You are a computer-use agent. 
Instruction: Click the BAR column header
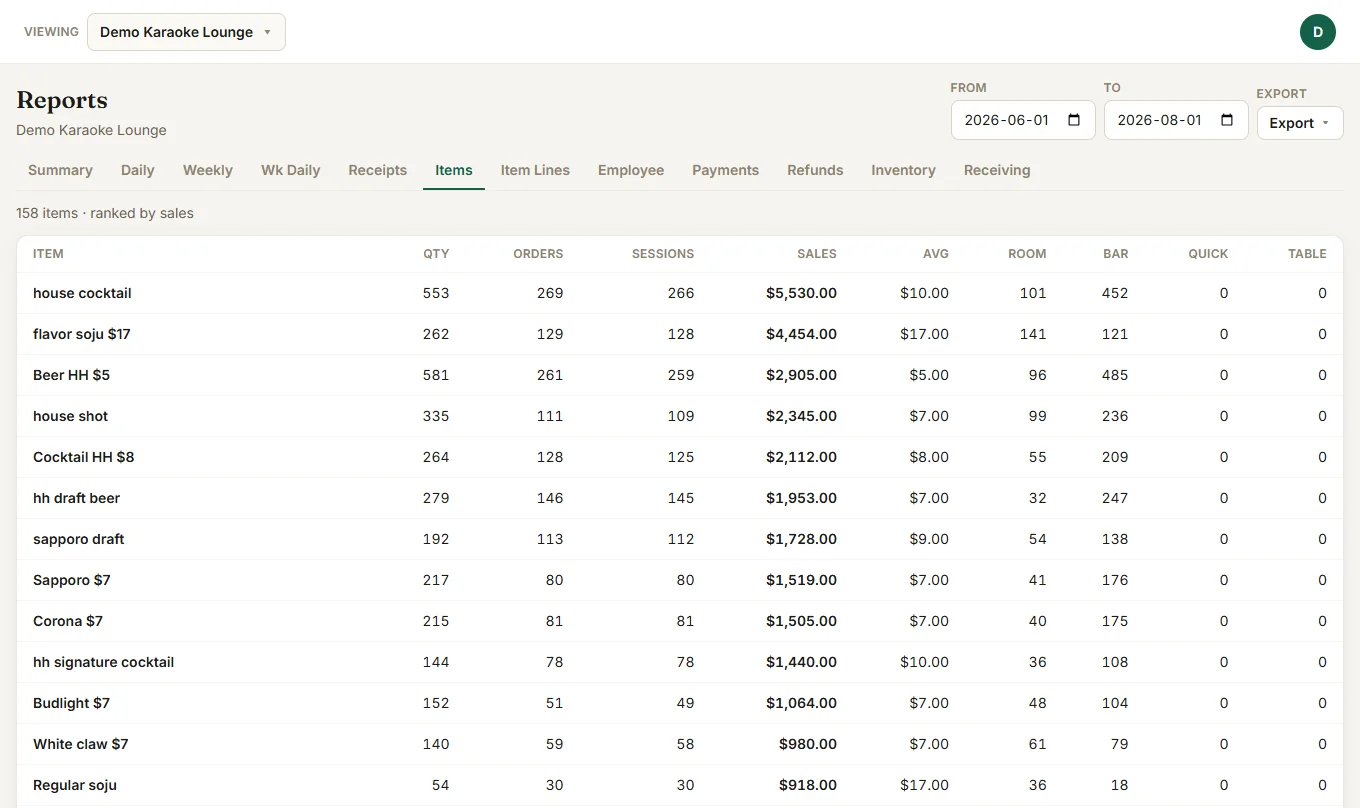coord(1116,254)
